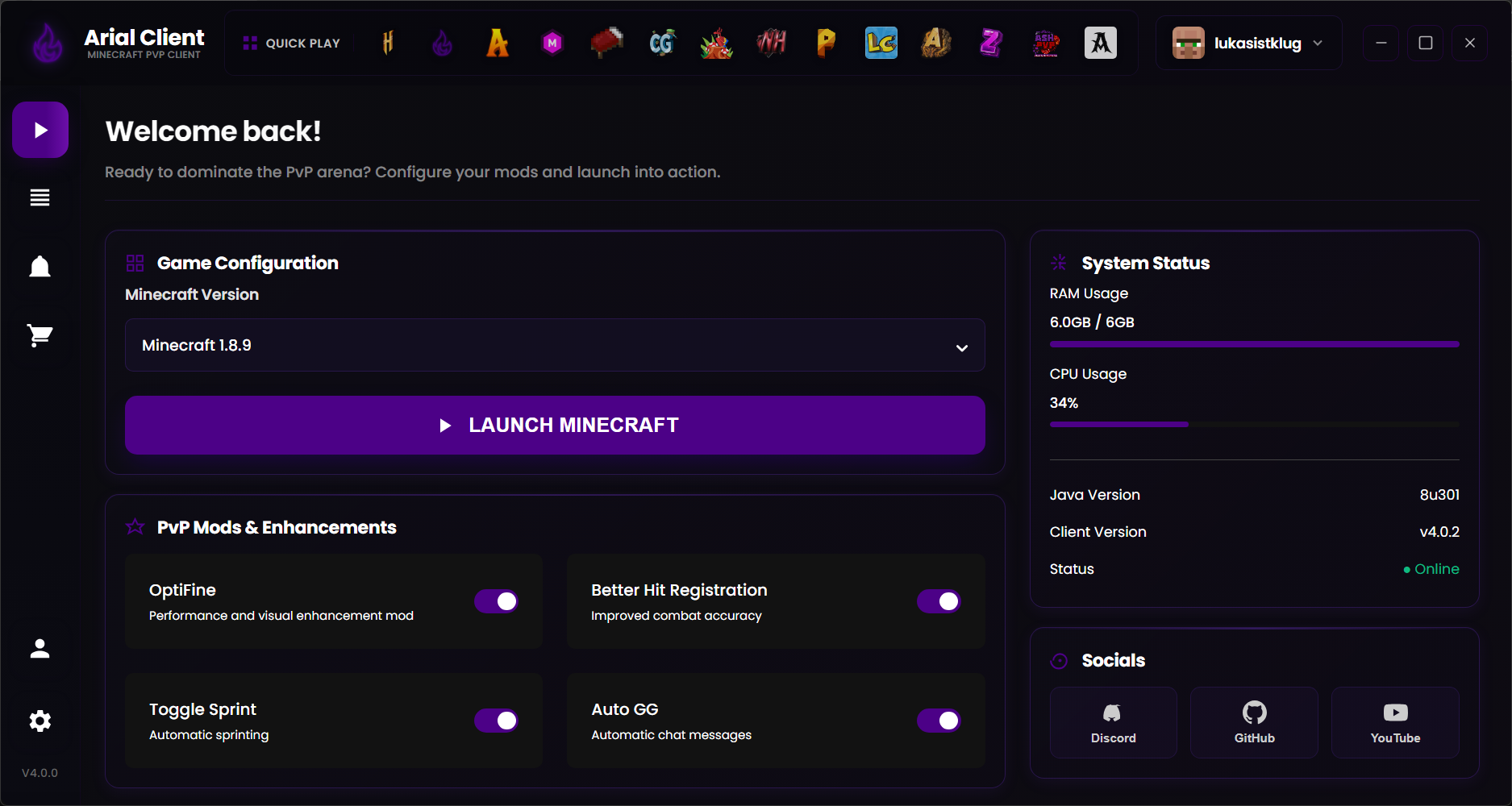1512x806 pixels.
Task: Open the red NH server icon
Action: point(772,43)
